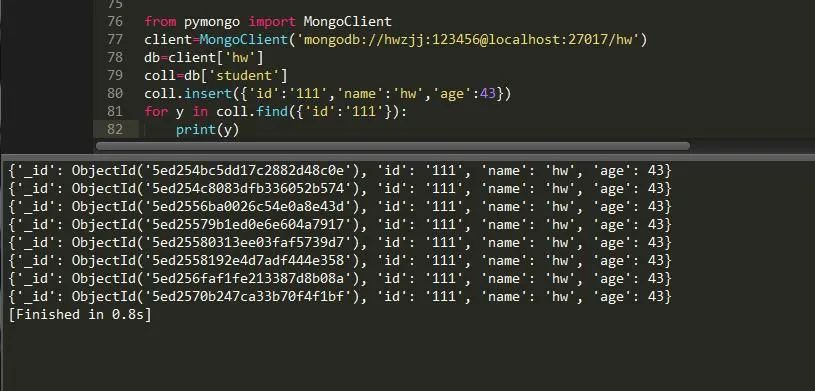Click output row with ObjectId 5ed2556ba0026c54e0a8e43d
Viewport: 815px width, 391px height.
click(340, 206)
